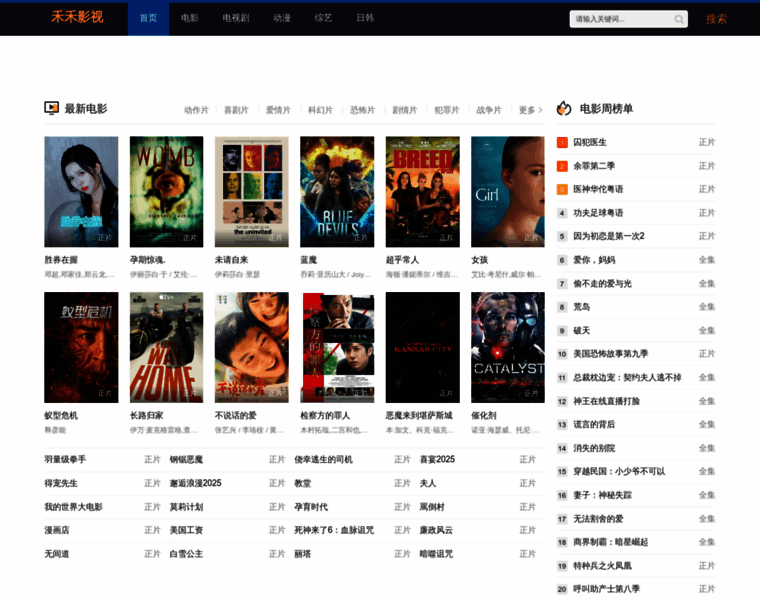Open the 蚁型危机 movie poster

click(x=81, y=347)
